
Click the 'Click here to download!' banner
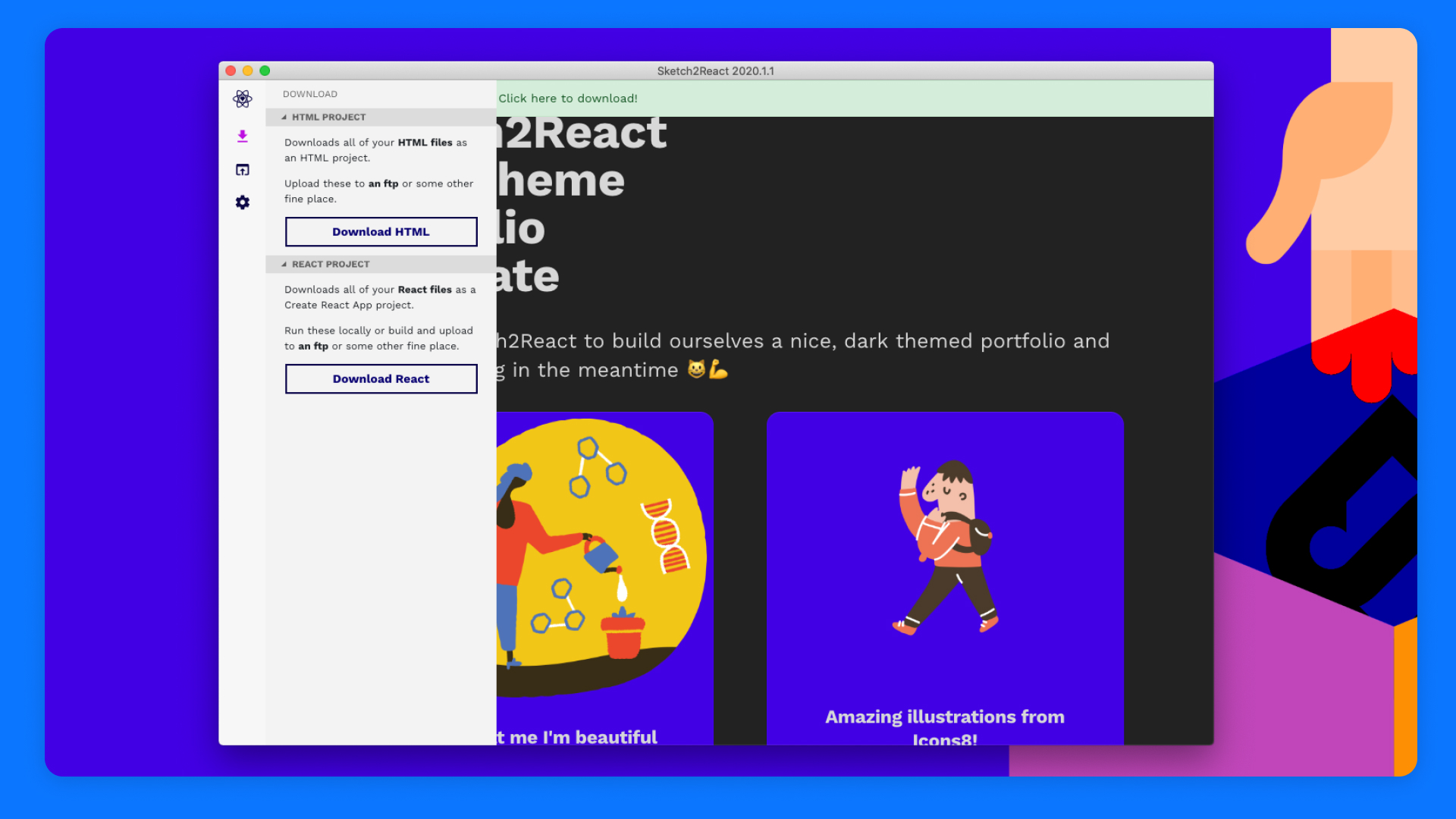click(x=855, y=99)
